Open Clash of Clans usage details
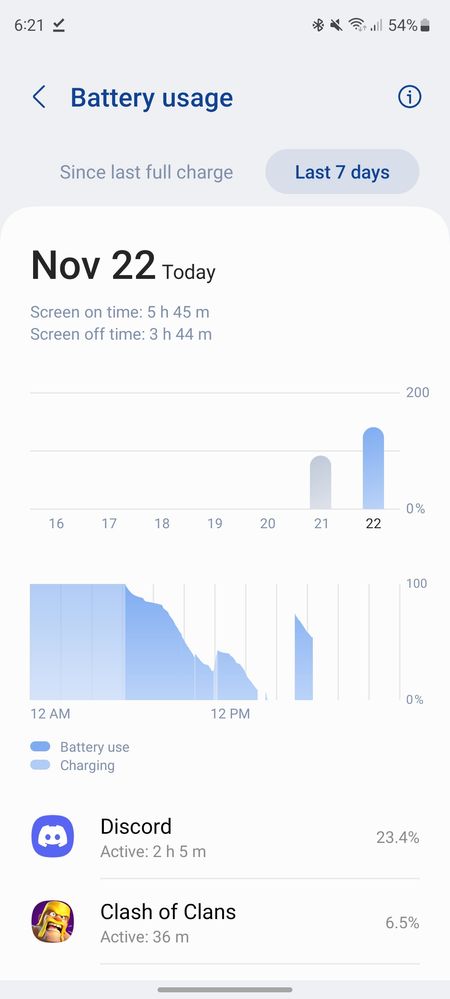This screenshot has width=450, height=999. (x=225, y=922)
